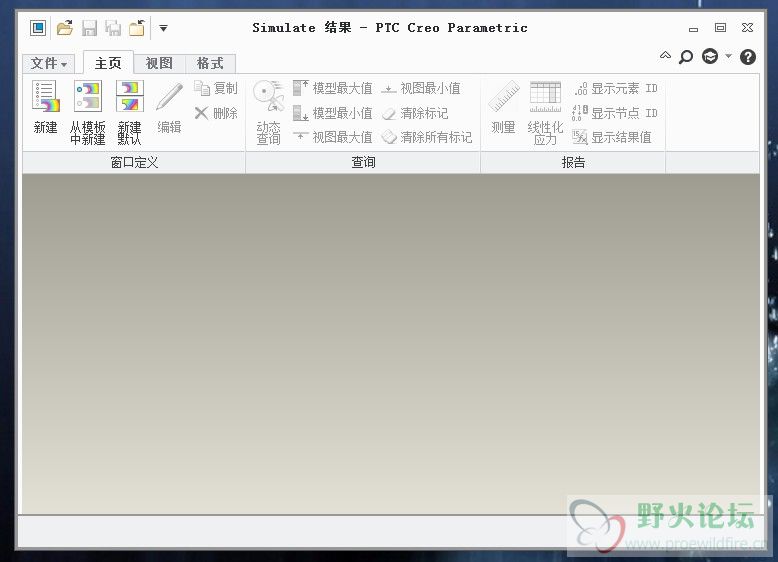Click the Edit (编辑) pencil icon
The height and width of the screenshot is (562, 778).
(169, 97)
